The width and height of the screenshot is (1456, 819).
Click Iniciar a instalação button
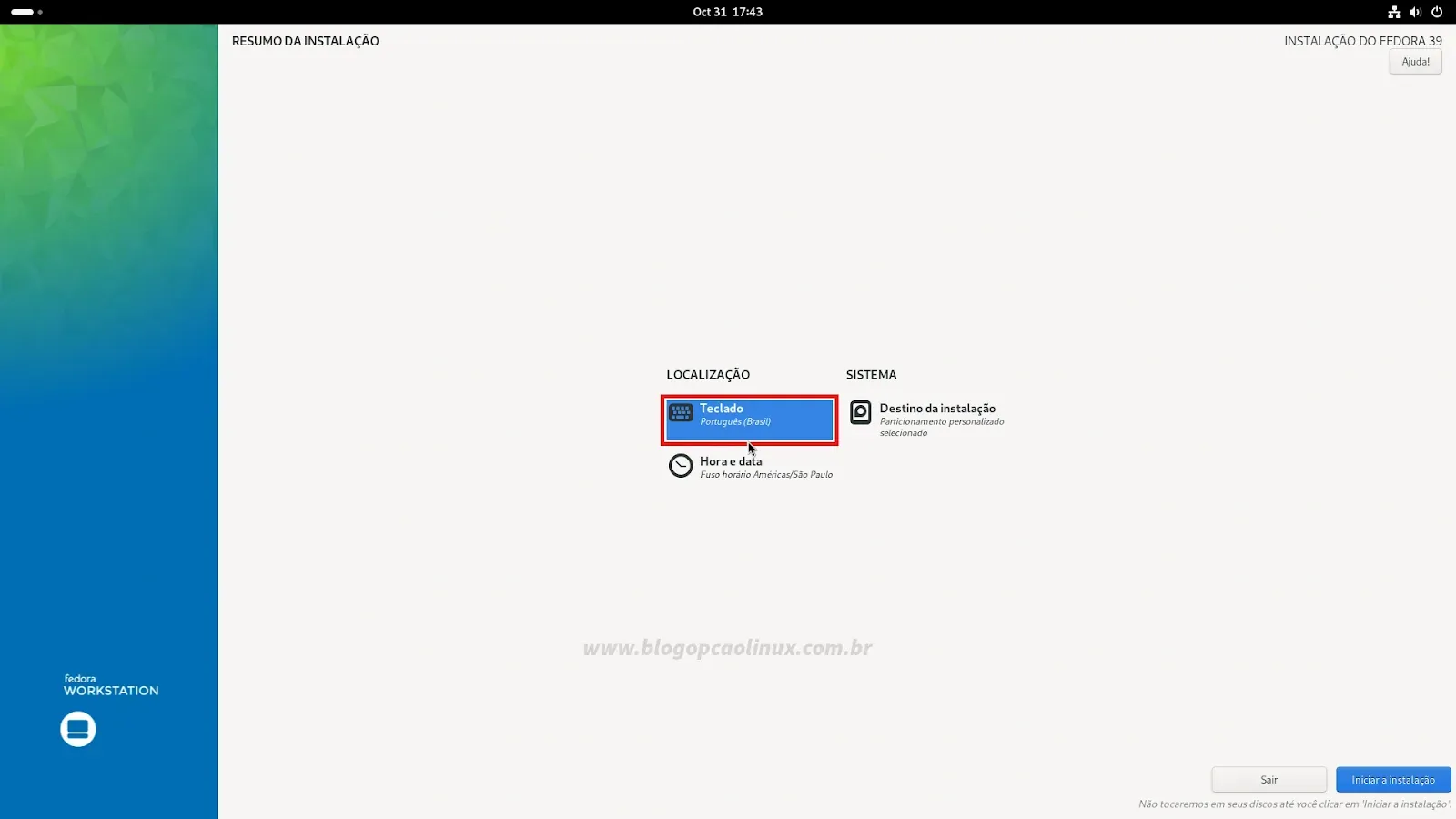tap(1393, 780)
